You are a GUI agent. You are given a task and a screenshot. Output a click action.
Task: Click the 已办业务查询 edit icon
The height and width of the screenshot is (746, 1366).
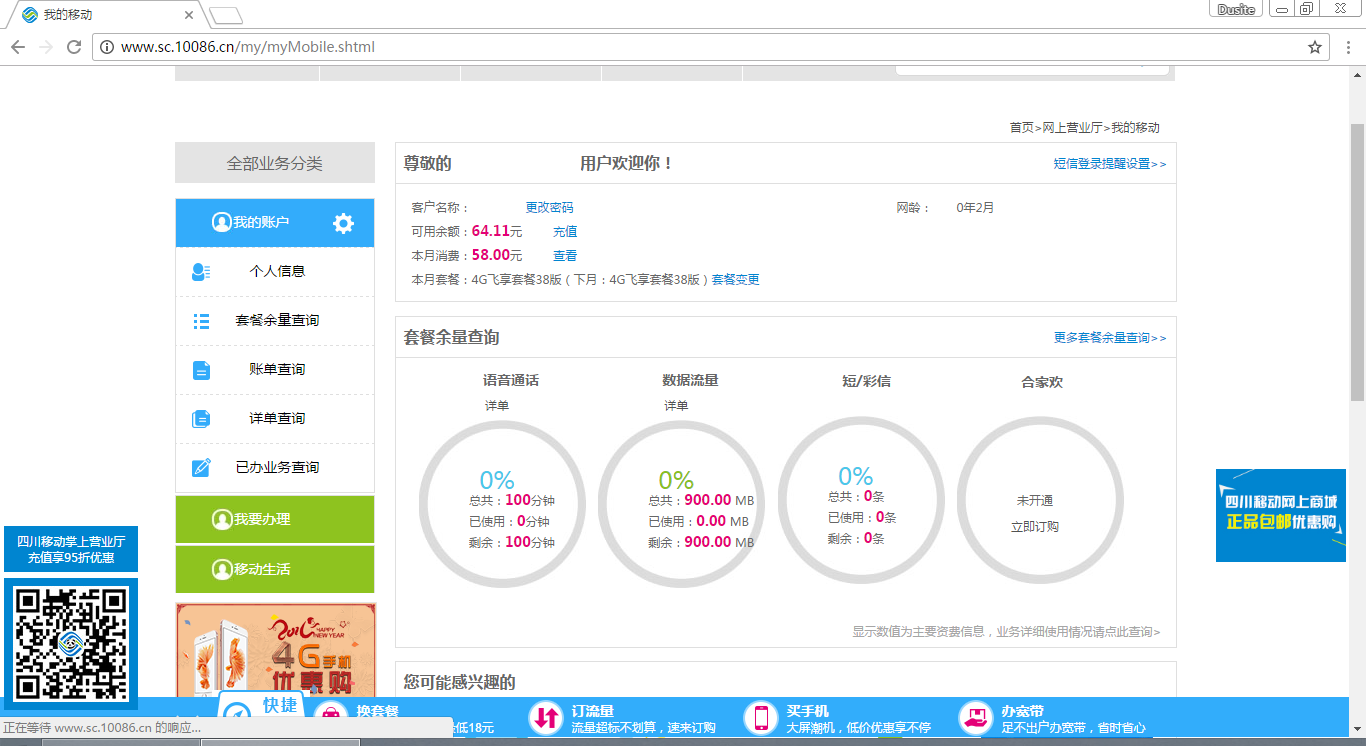point(201,467)
